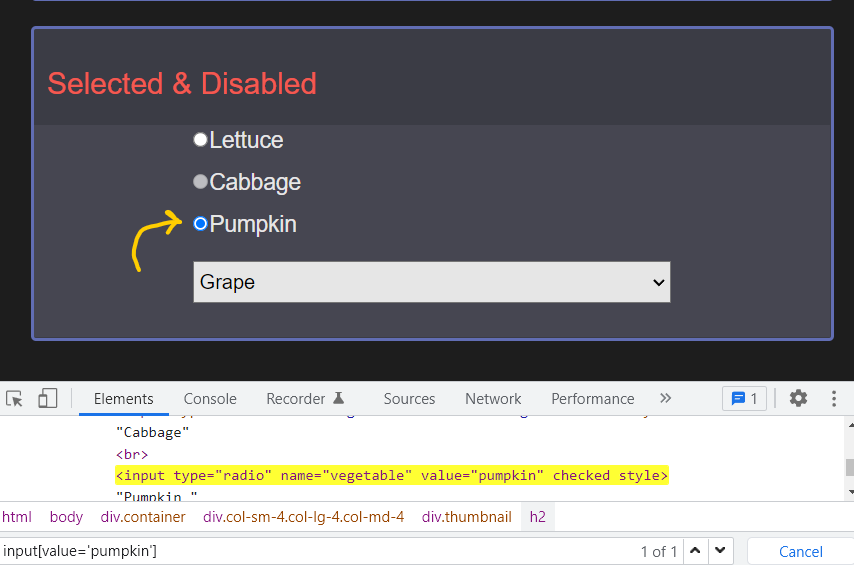
Task: Select div.col-sm-4.col-lg-4.col-md-4 breadcrumb
Action: coord(303,517)
